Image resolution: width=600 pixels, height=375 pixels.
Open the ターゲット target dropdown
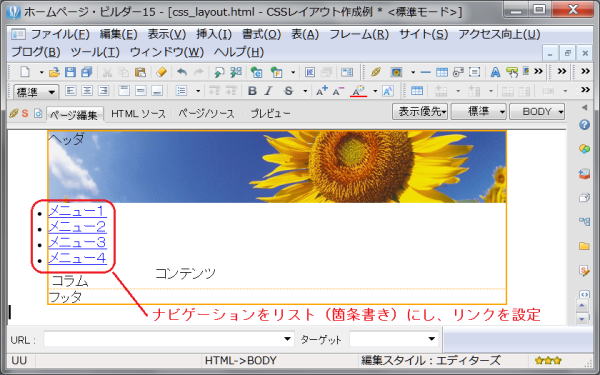click(x=394, y=339)
